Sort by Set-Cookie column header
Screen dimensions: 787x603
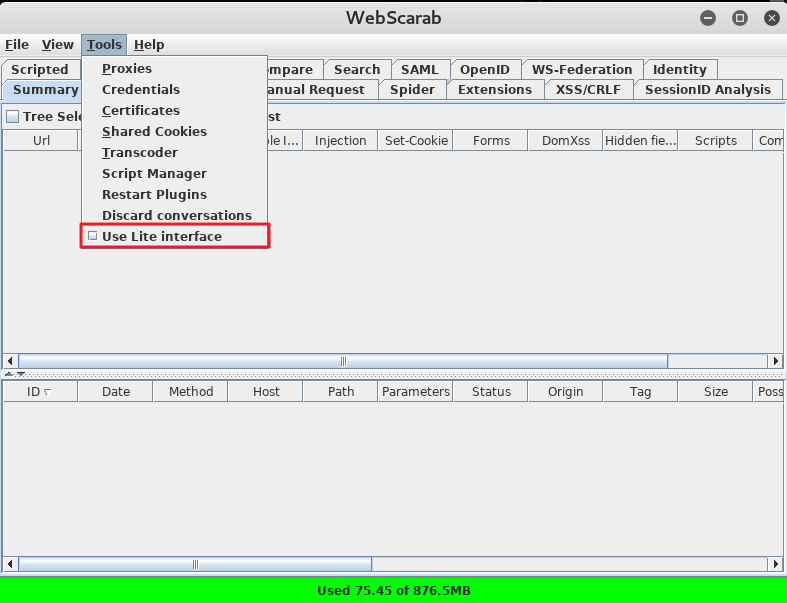[x=416, y=141]
